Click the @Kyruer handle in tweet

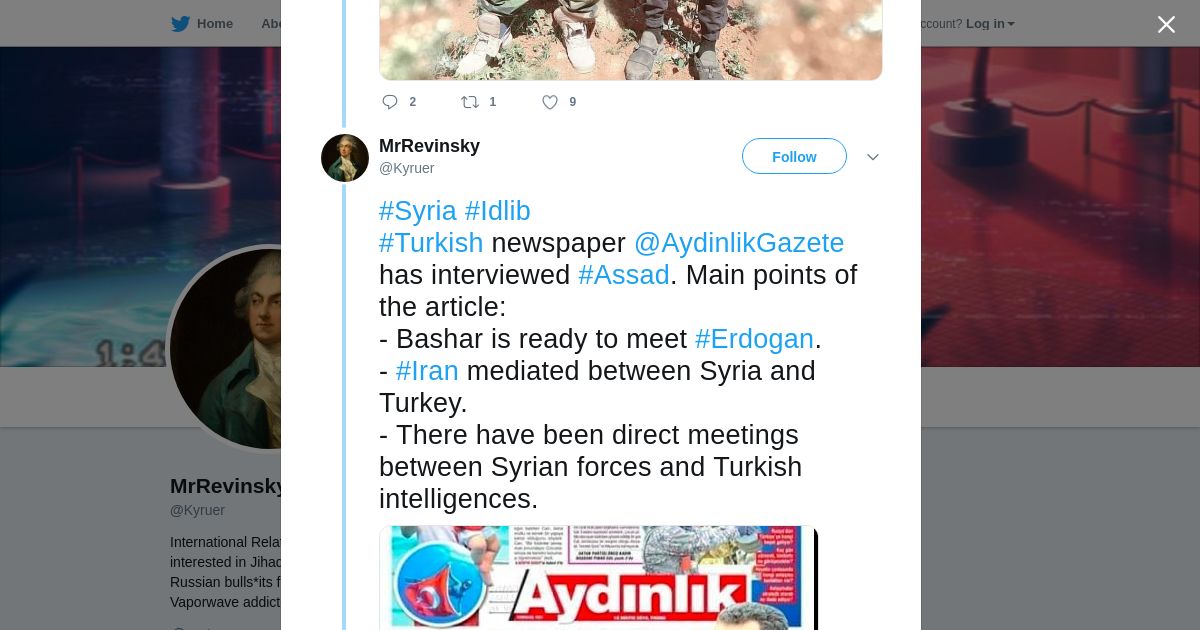click(x=406, y=168)
